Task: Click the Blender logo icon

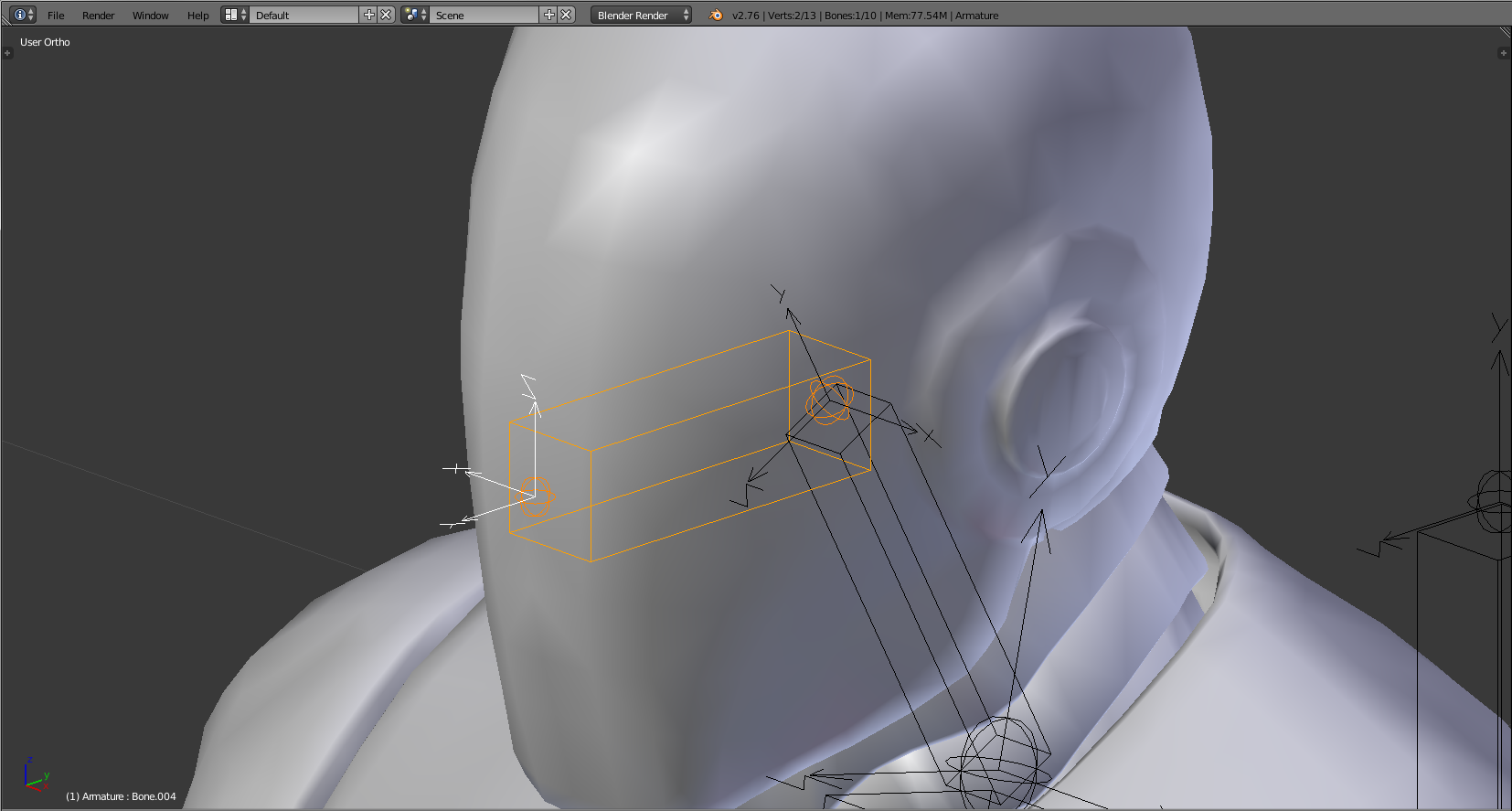Action: [x=716, y=15]
